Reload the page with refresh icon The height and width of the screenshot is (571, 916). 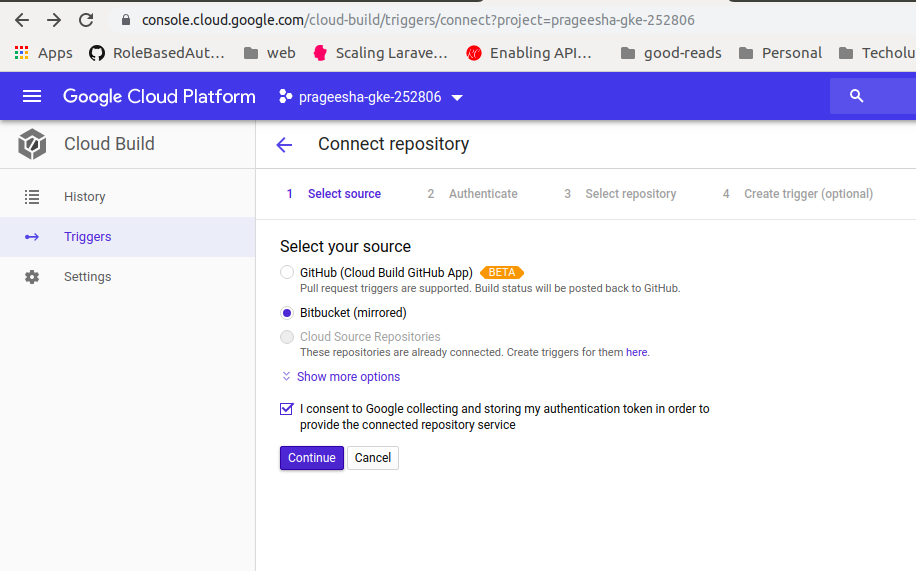(x=86, y=20)
